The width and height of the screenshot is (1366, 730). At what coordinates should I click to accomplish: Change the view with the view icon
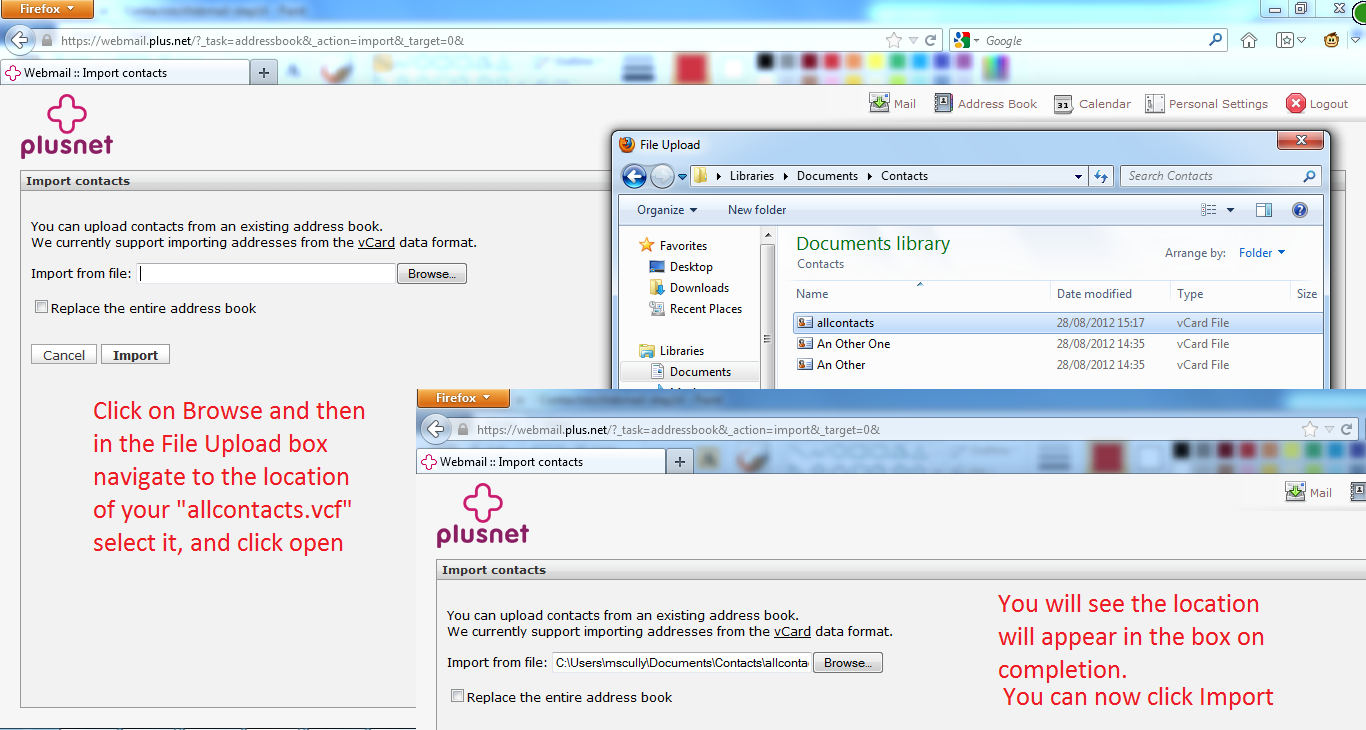point(1209,210)
